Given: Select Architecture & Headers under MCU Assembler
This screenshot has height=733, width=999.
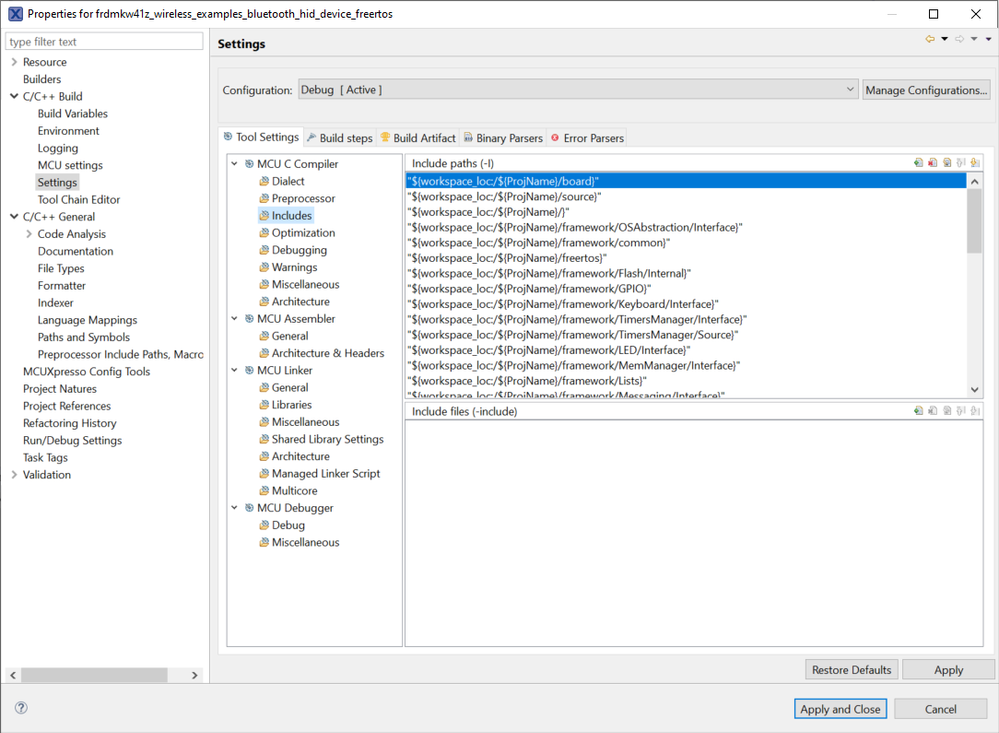Looking at the screenshot, I should point(327,353).
